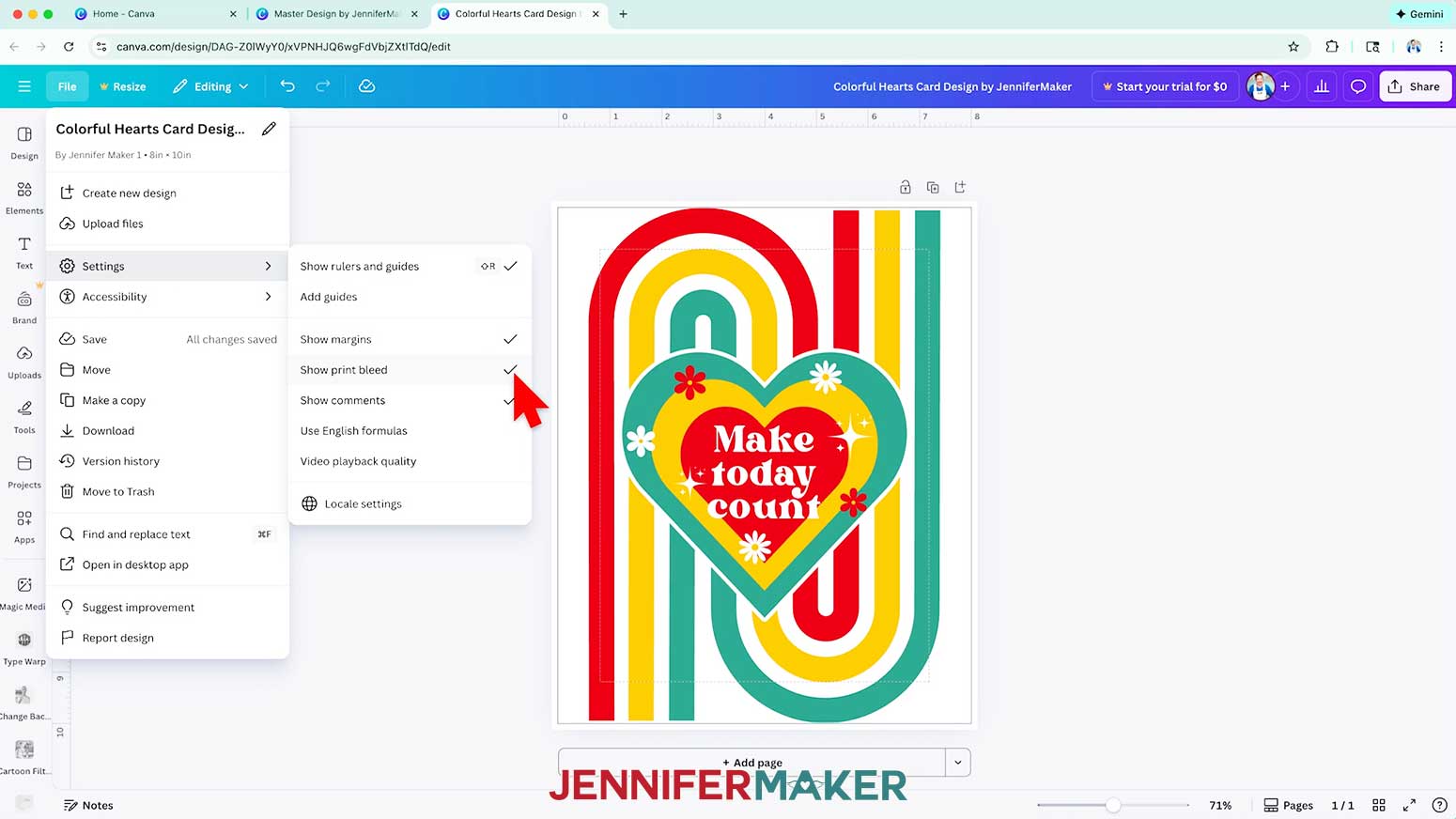This screenshot has width=1456, height=819.
Task: Click the cloud save status icon
Action: (367, 86)
